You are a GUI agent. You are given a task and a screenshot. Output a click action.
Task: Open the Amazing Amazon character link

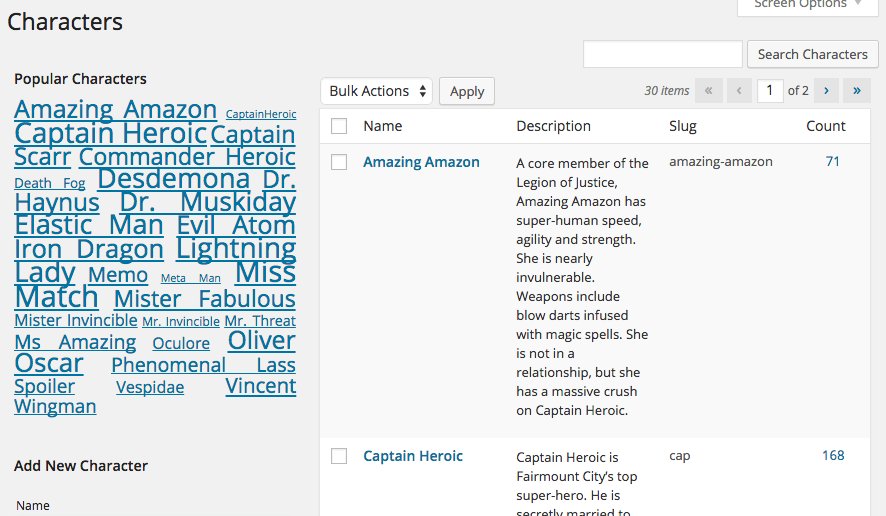click(421, 162)
